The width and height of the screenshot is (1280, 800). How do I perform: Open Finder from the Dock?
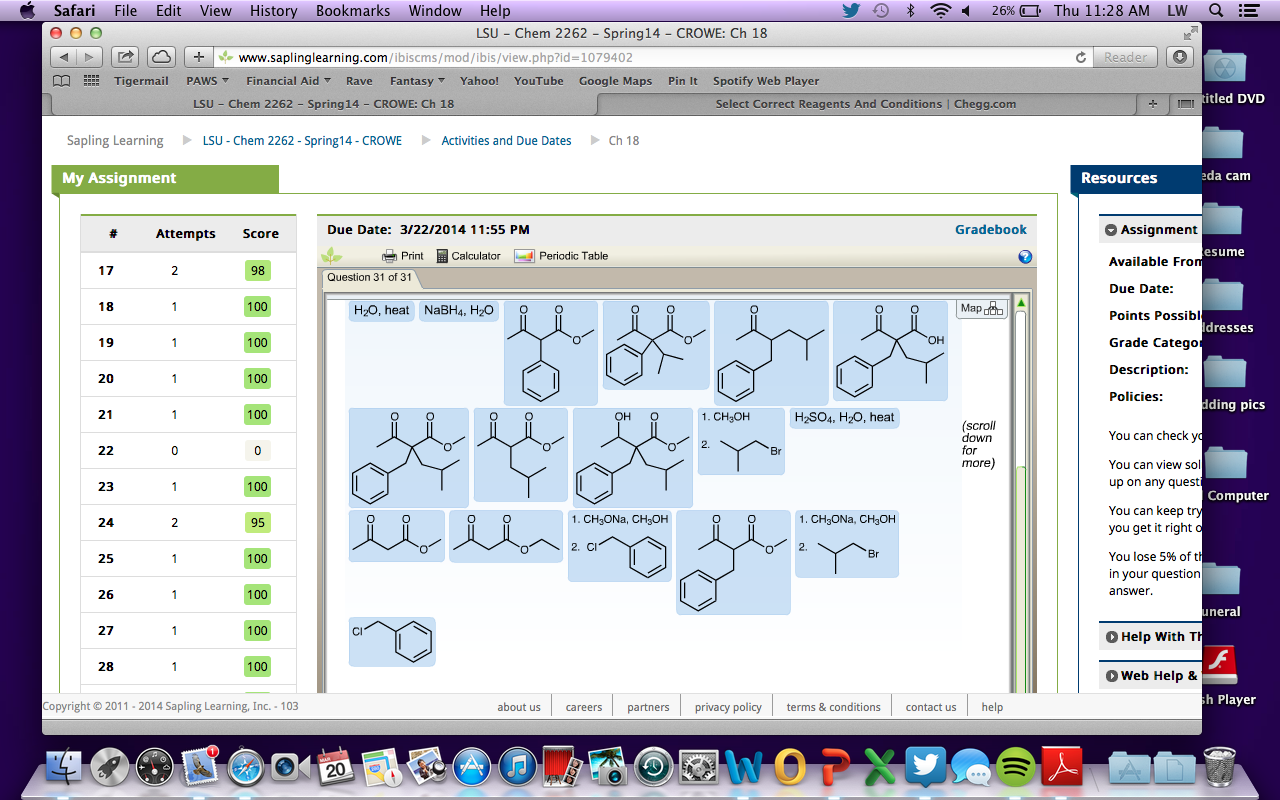(x=65, y=767)
